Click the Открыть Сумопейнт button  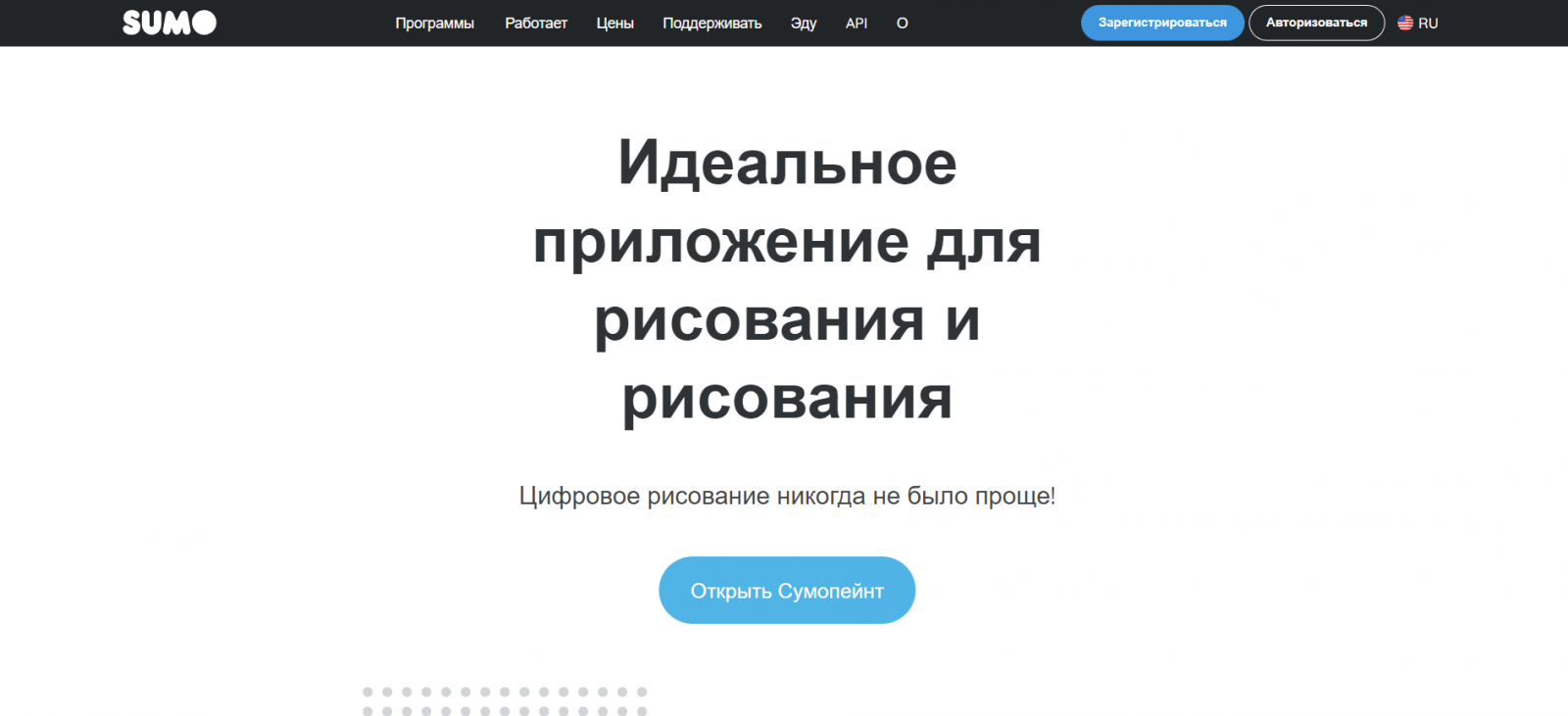pyautogui.click(x=787, y=591)
